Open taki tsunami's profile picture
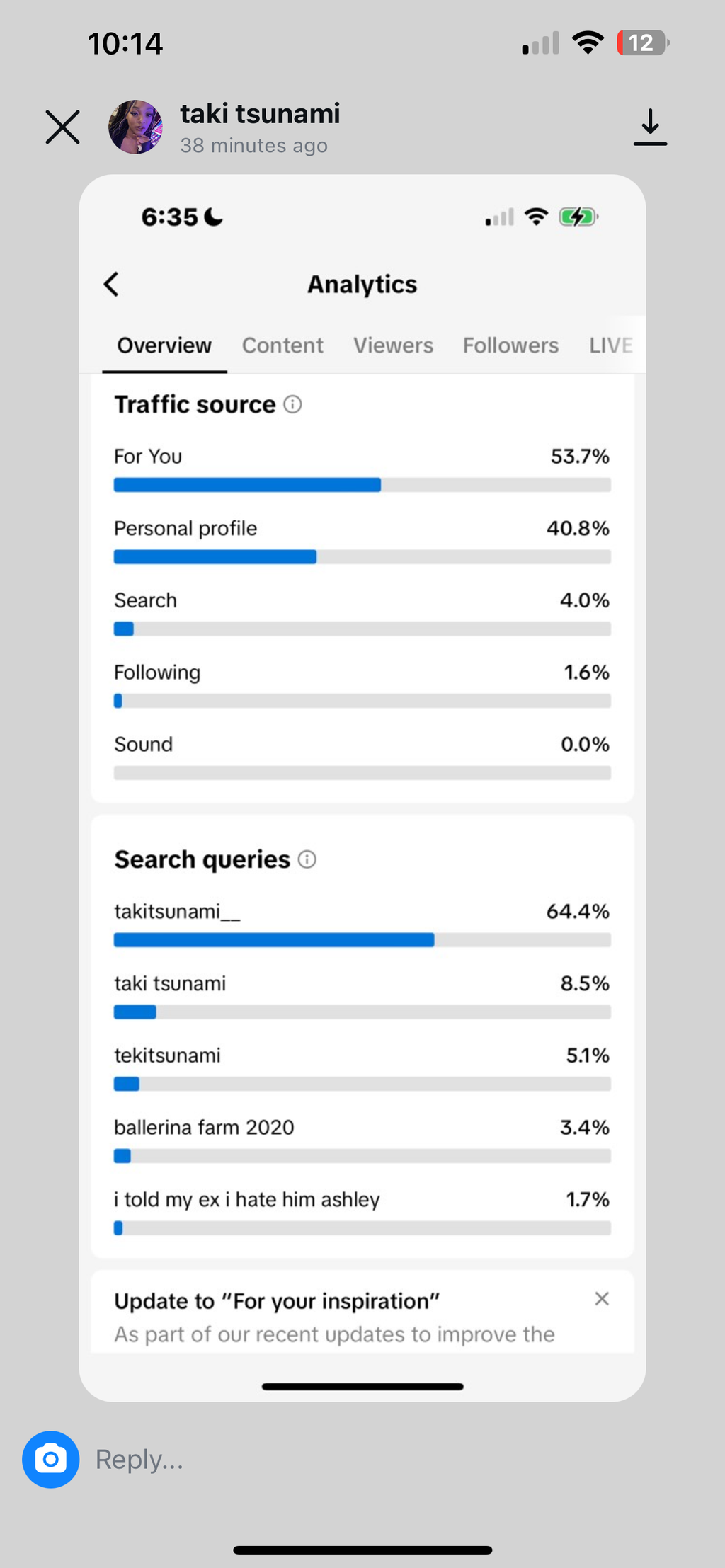This screenshot has height=1568, width=725. [x=135, y=127]
